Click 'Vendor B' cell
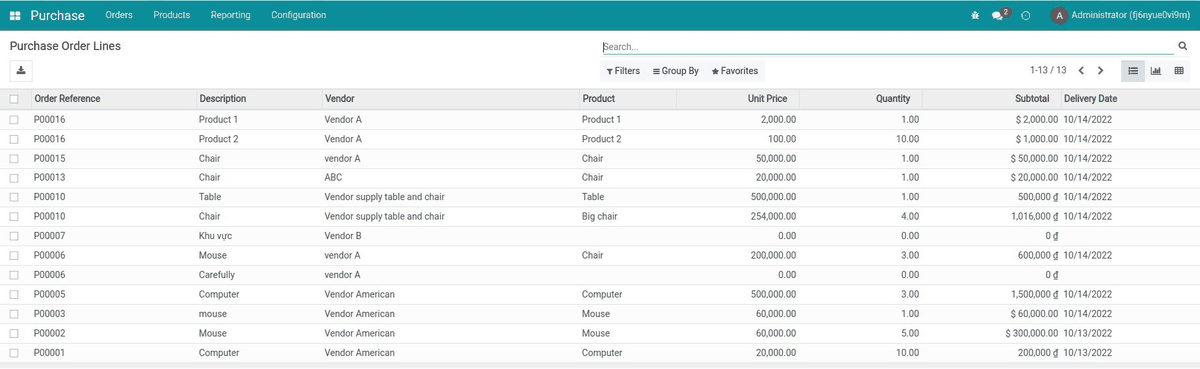The height and width of the screenshot is (369, 1200). click(343, 236)
